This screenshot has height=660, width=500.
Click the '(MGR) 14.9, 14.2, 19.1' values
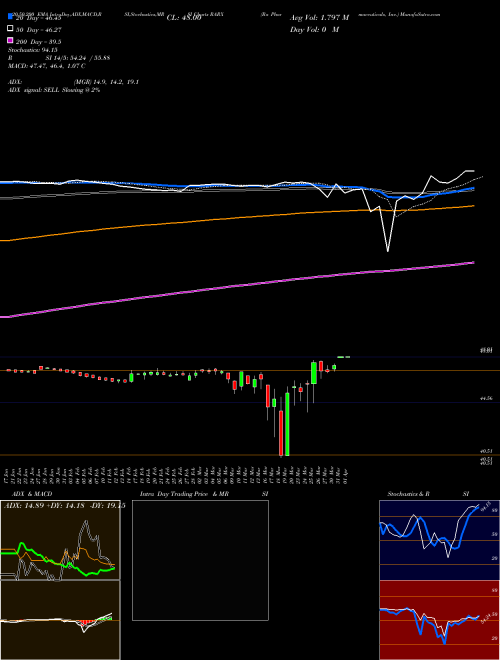(106, 82)
